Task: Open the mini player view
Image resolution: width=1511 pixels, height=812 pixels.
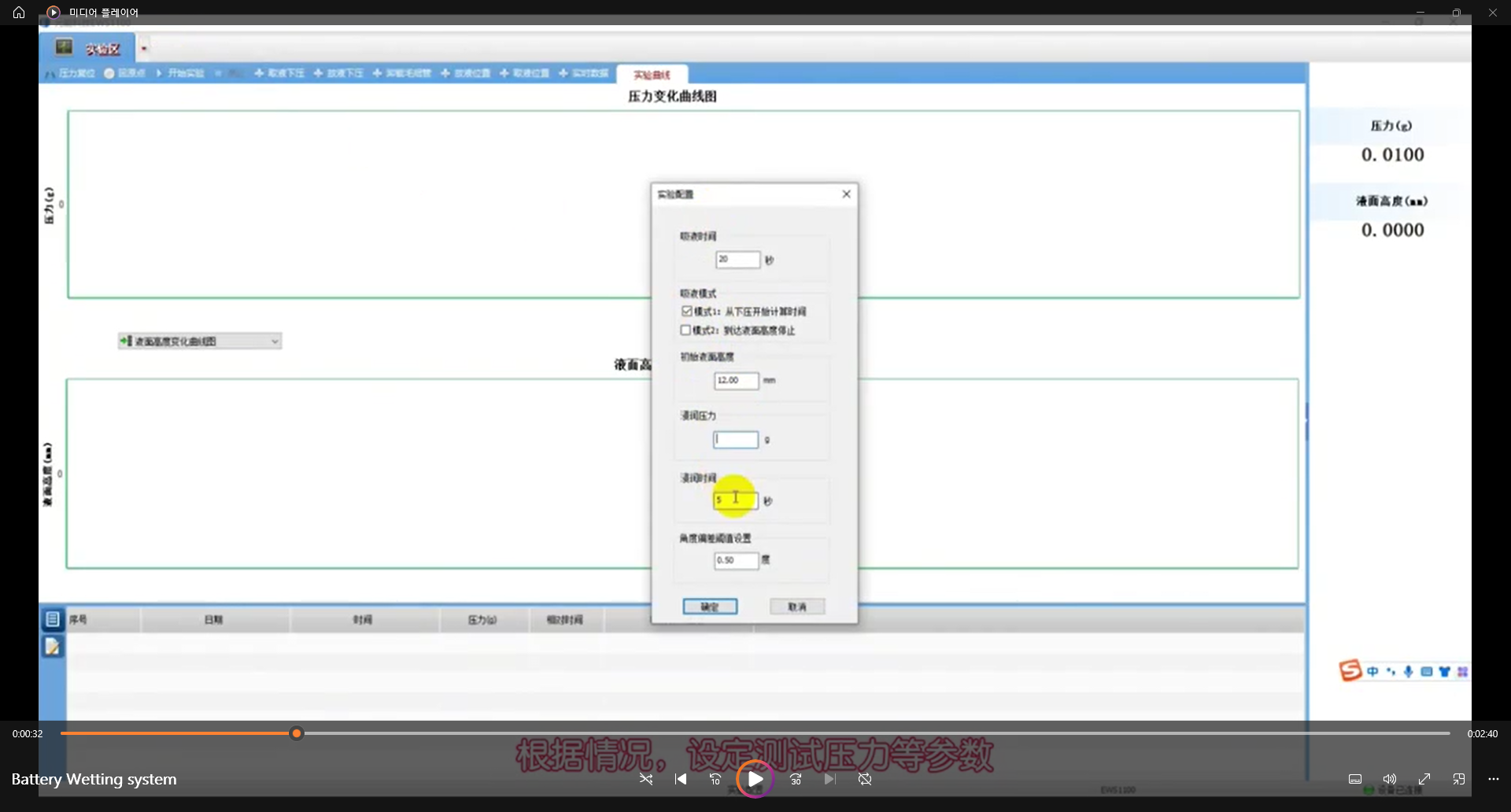Action: pyautogui.click(x=1459, y=779)
